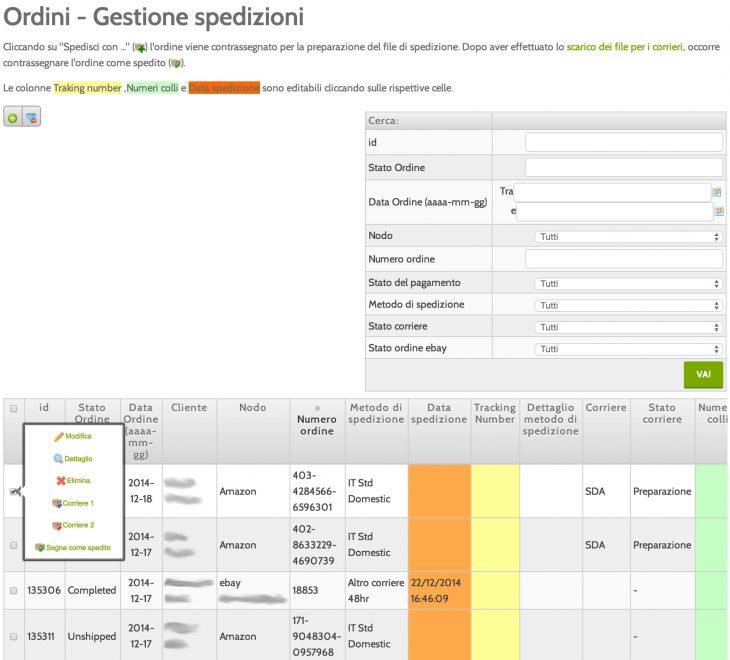Click SDA courier in the 2014-12-18 row

(x=595, y=491)
